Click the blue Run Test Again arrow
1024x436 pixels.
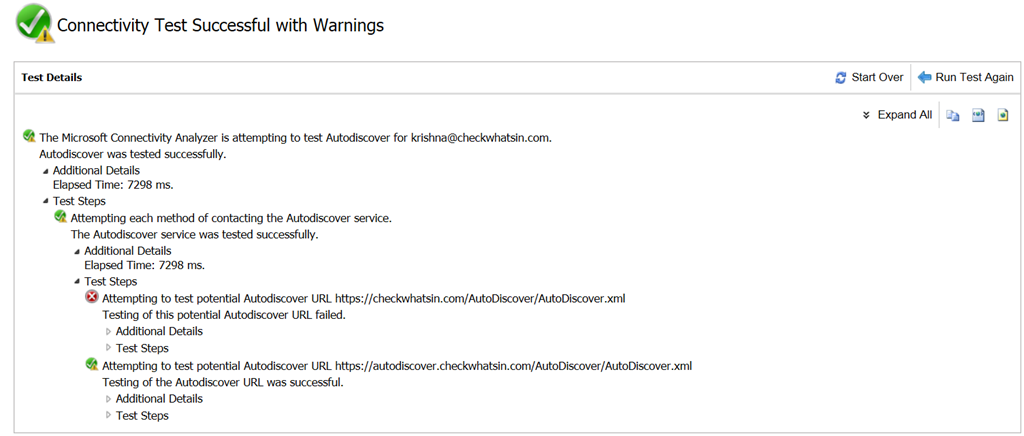click(x=924, y=77)
